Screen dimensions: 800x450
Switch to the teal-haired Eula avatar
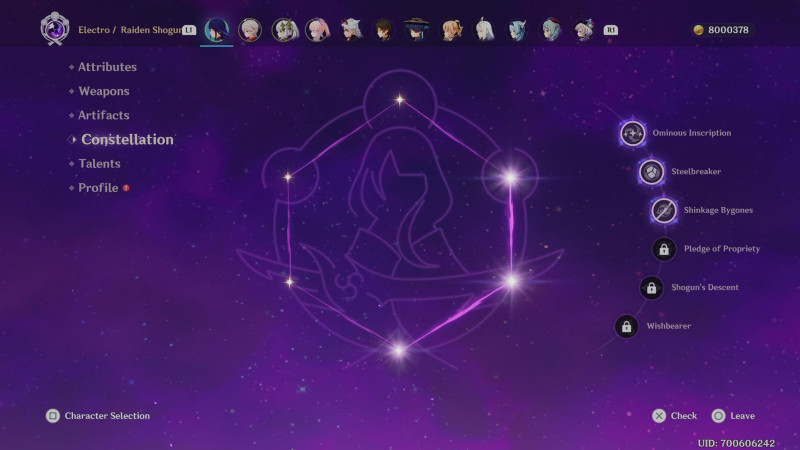(517, 30)
